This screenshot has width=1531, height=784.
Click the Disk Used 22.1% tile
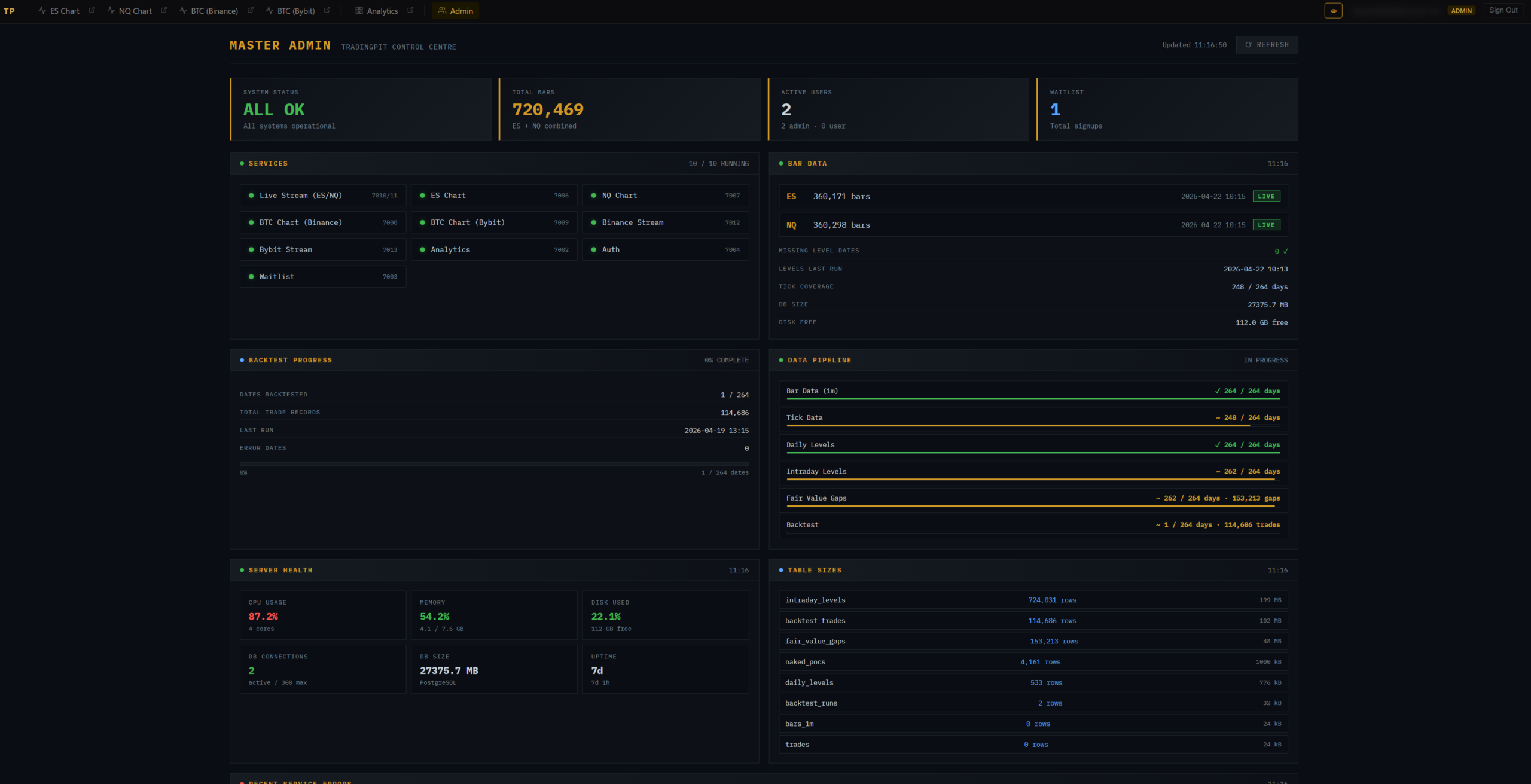point(666,615)
